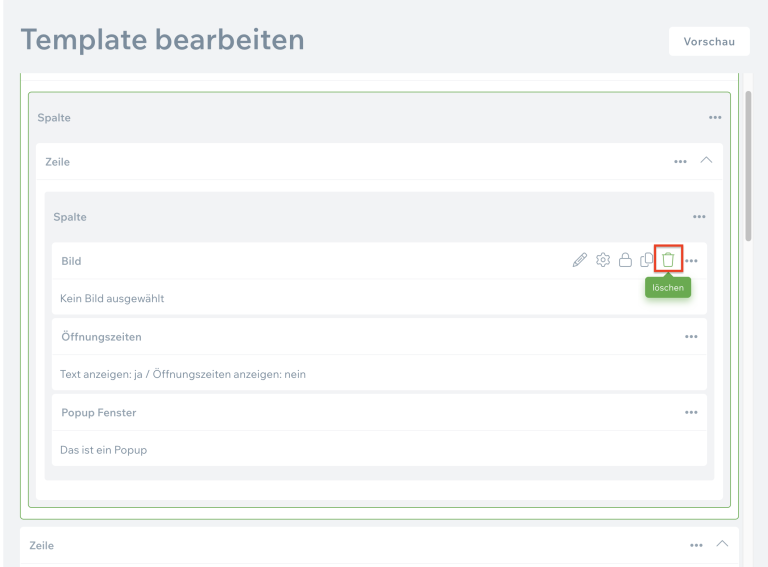
Task: Click 'Kein Bild ausgewählt' image placeholder text
Action: [112, 298]
